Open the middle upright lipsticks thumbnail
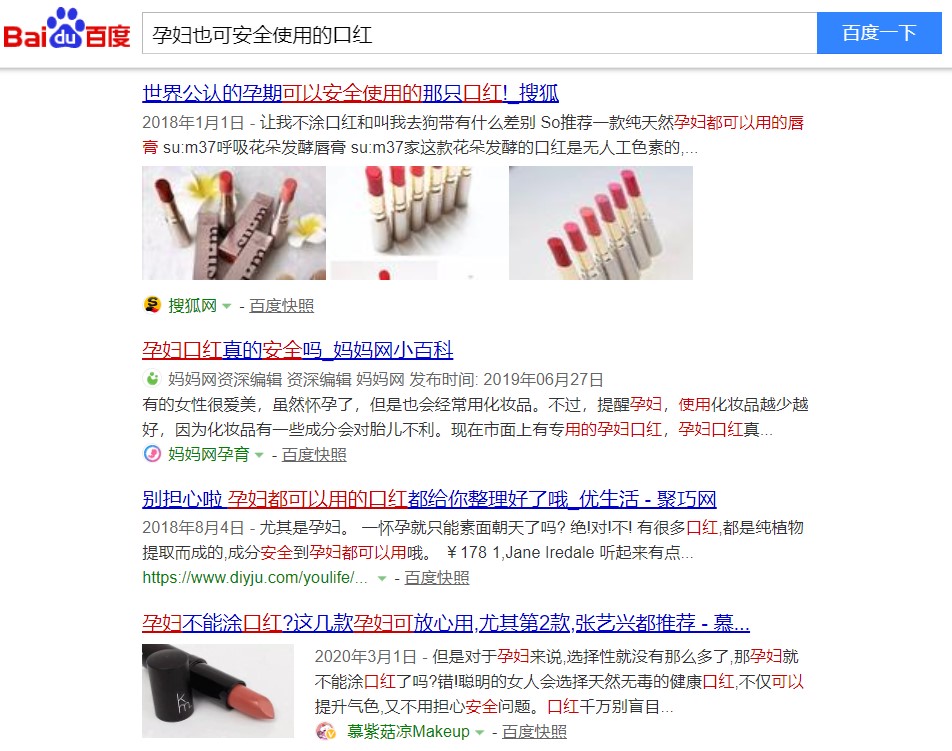The height and width of the screenshot is (751, 952). 419,223
